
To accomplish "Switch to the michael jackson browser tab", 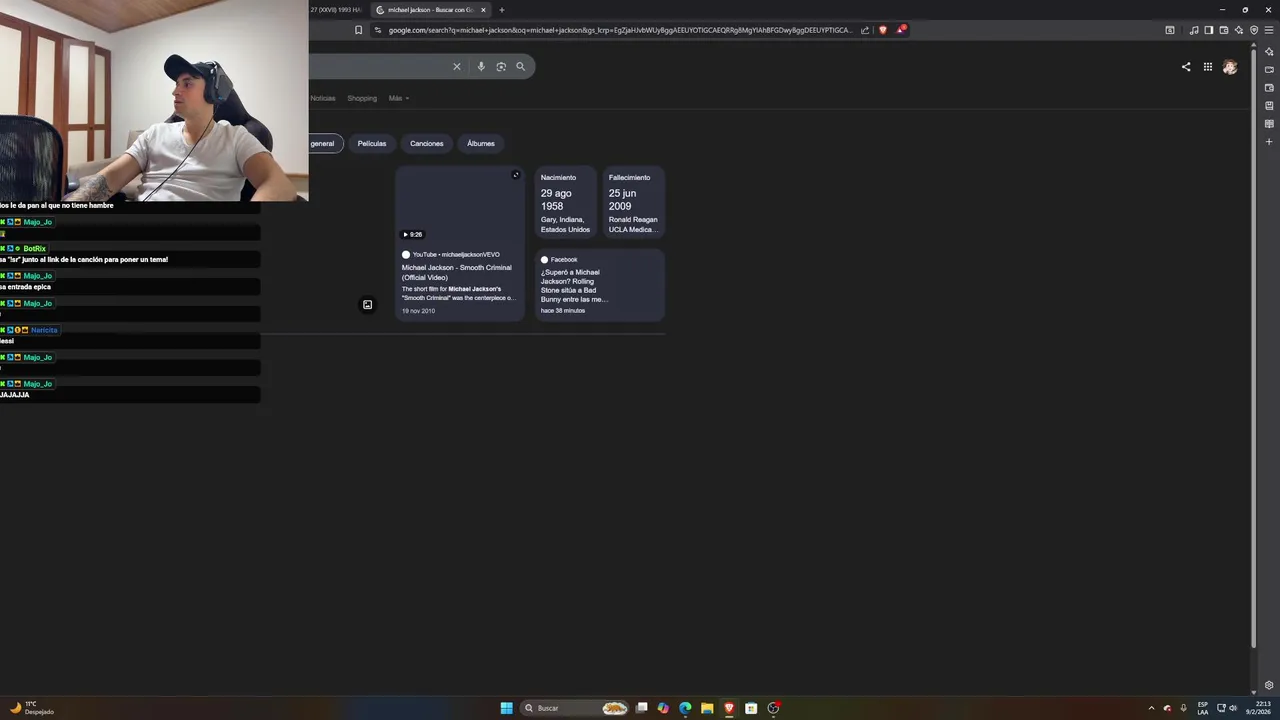I will tap(430, 10).
